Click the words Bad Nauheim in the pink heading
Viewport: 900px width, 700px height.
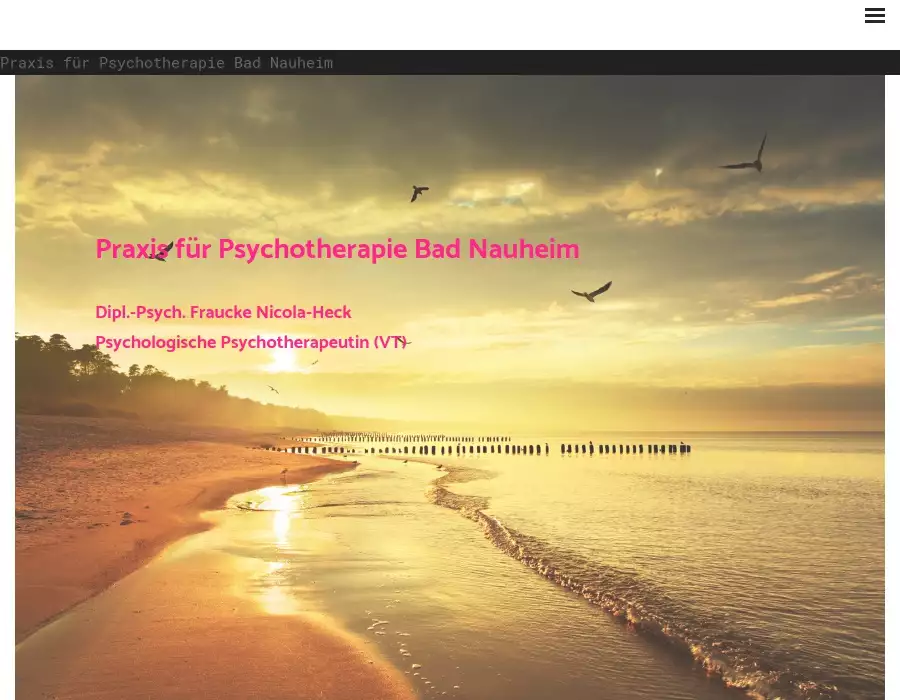497,250
